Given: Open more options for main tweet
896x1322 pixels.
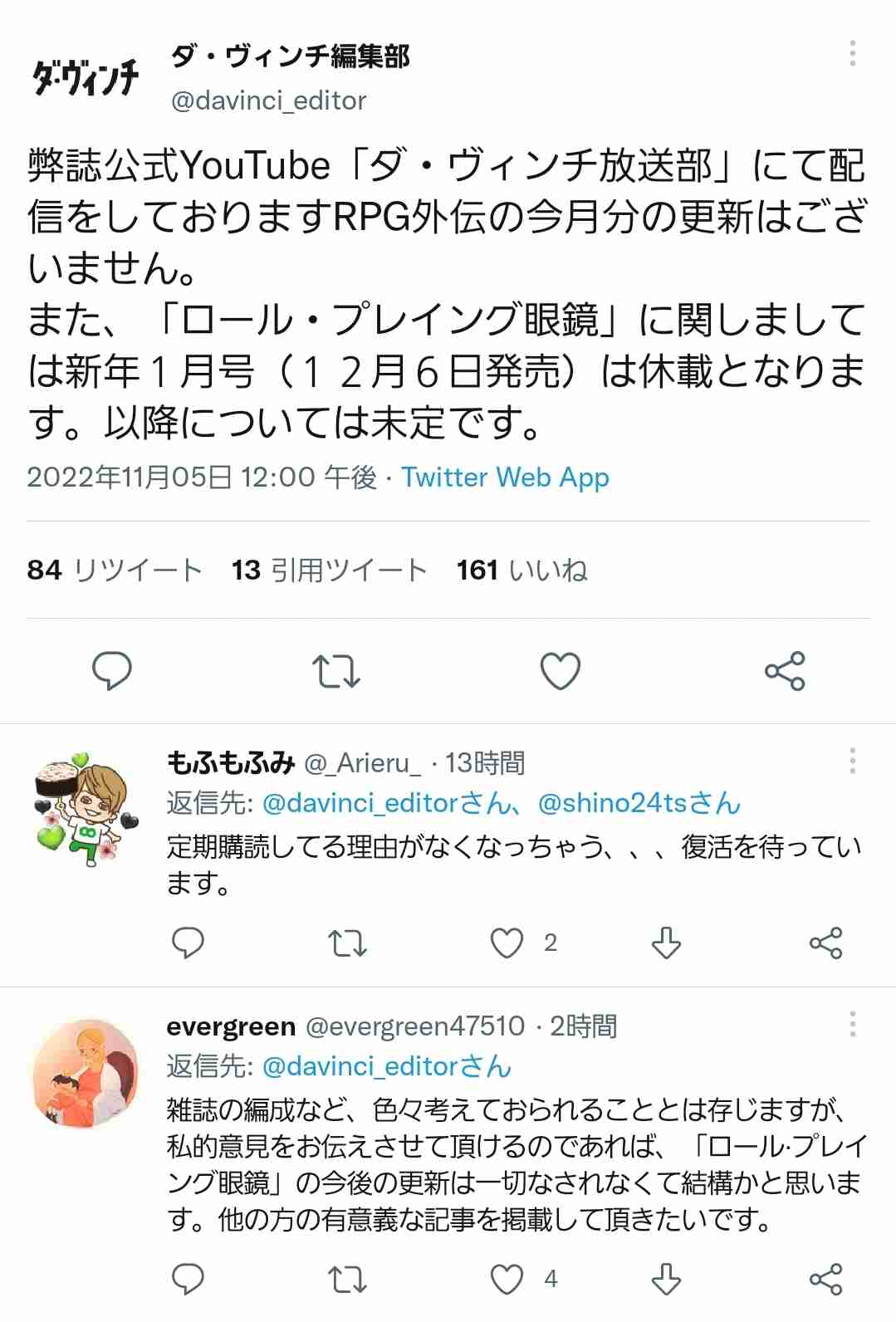Looking at the screenshot, I should [x=853, y=53].
